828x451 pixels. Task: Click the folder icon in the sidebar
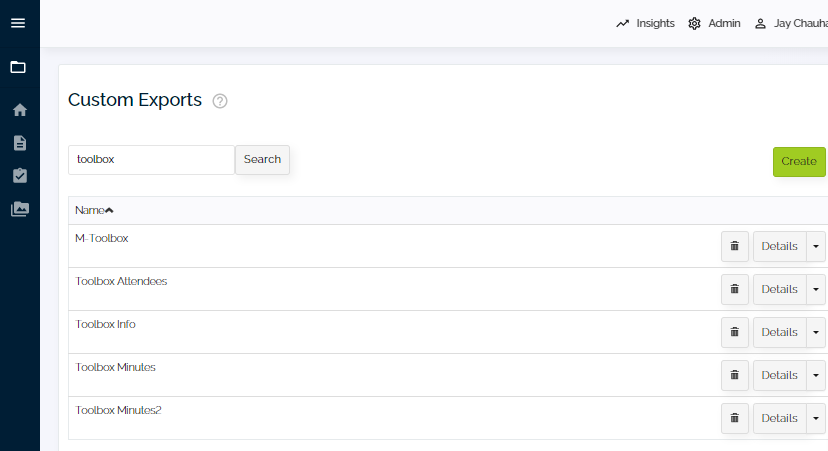(x=18, y=67)
